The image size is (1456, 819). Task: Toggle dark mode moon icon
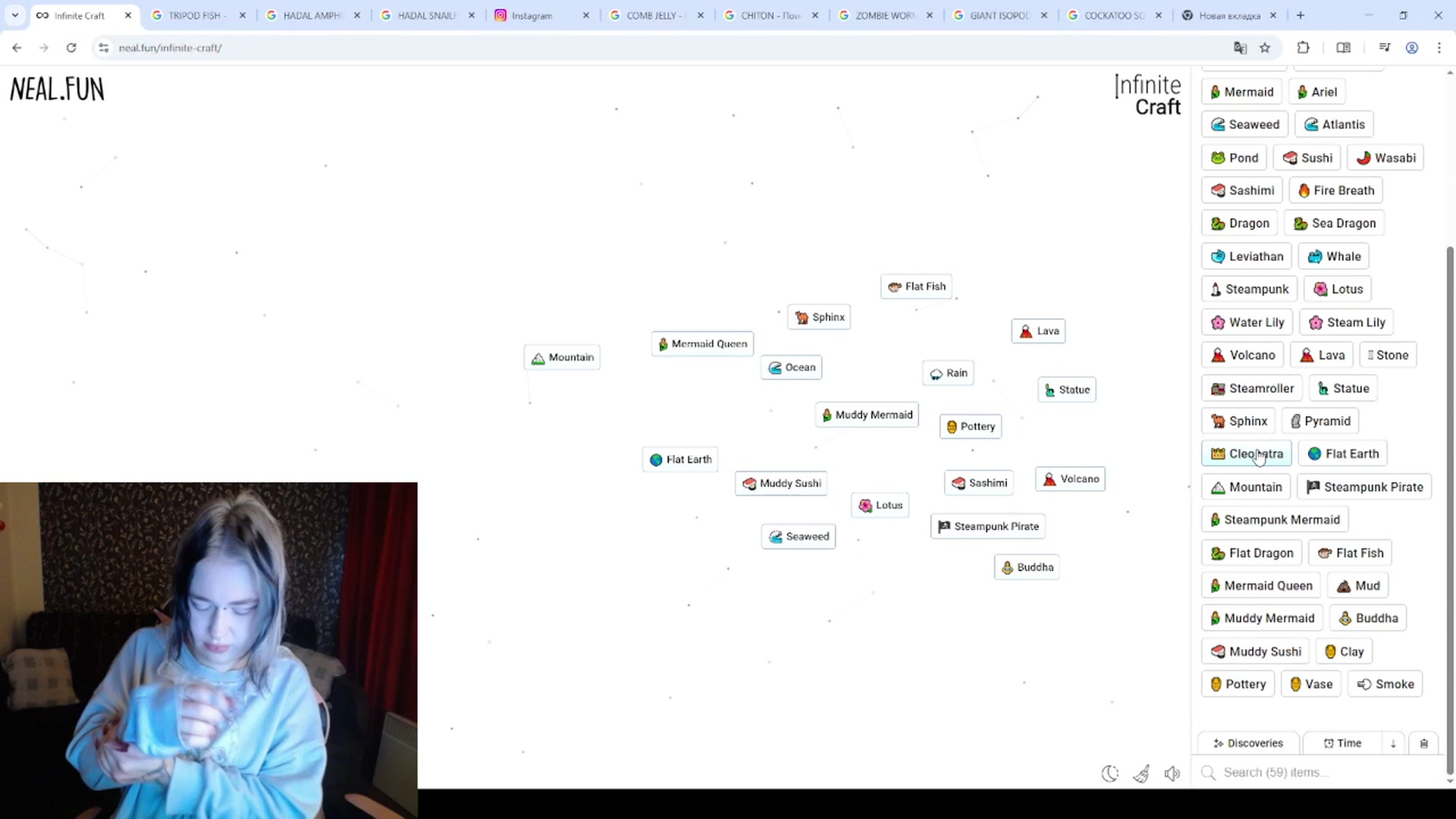click(1109, 773)
